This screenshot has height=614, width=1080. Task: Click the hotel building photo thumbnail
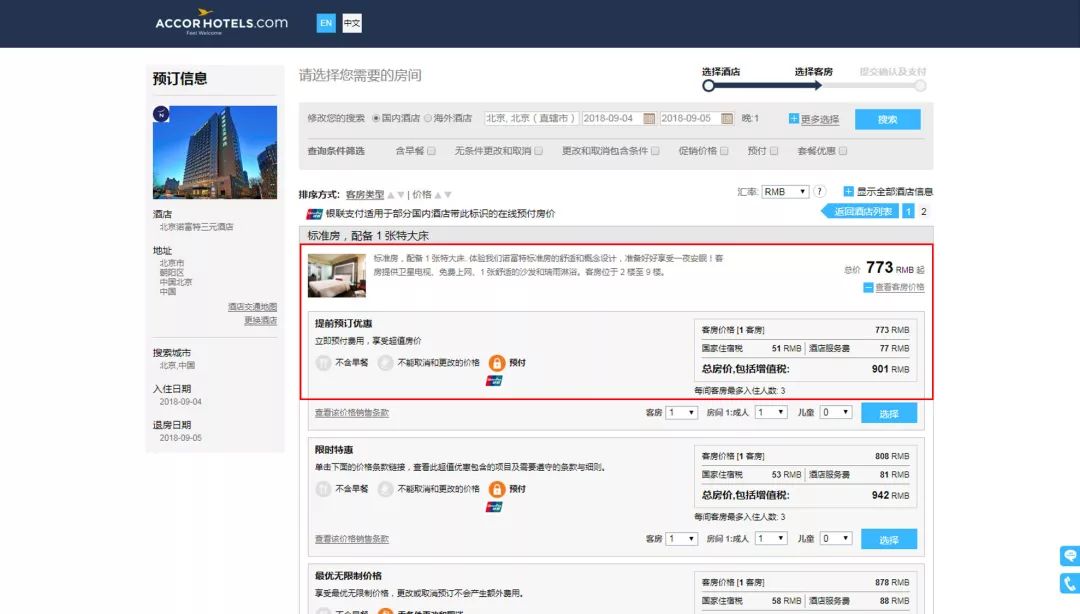pyautogui.click(x=214, y=152)
